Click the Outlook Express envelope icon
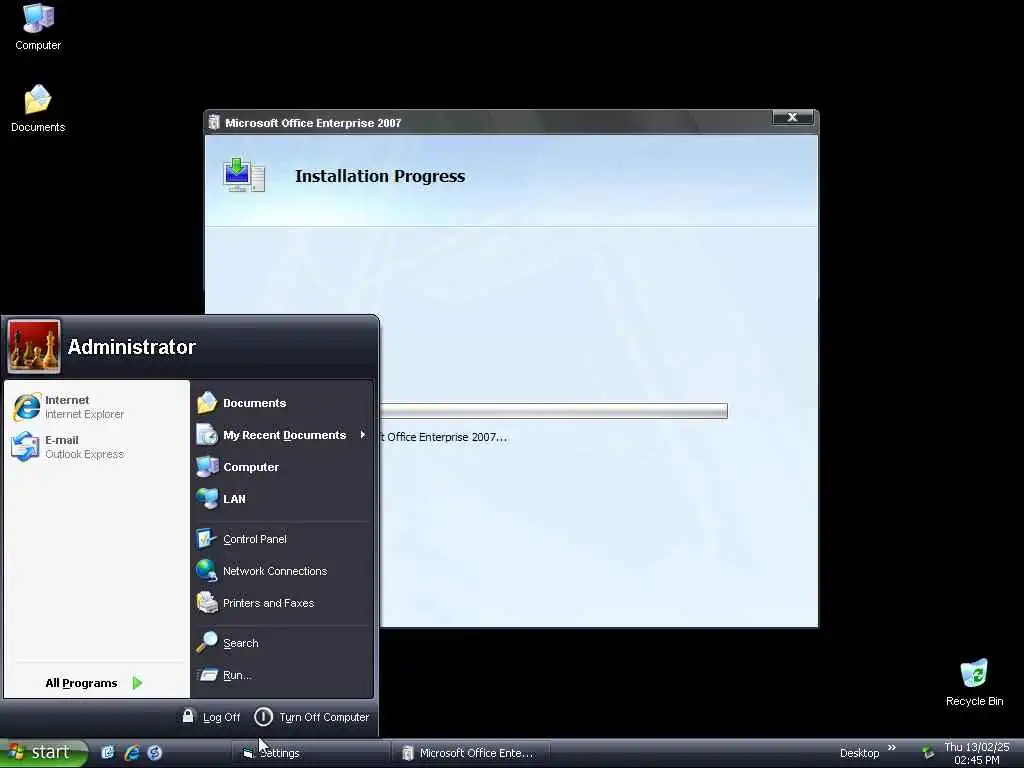This screenshot has width=1024, height=768. pyautogui.click(x=25, y=447)
